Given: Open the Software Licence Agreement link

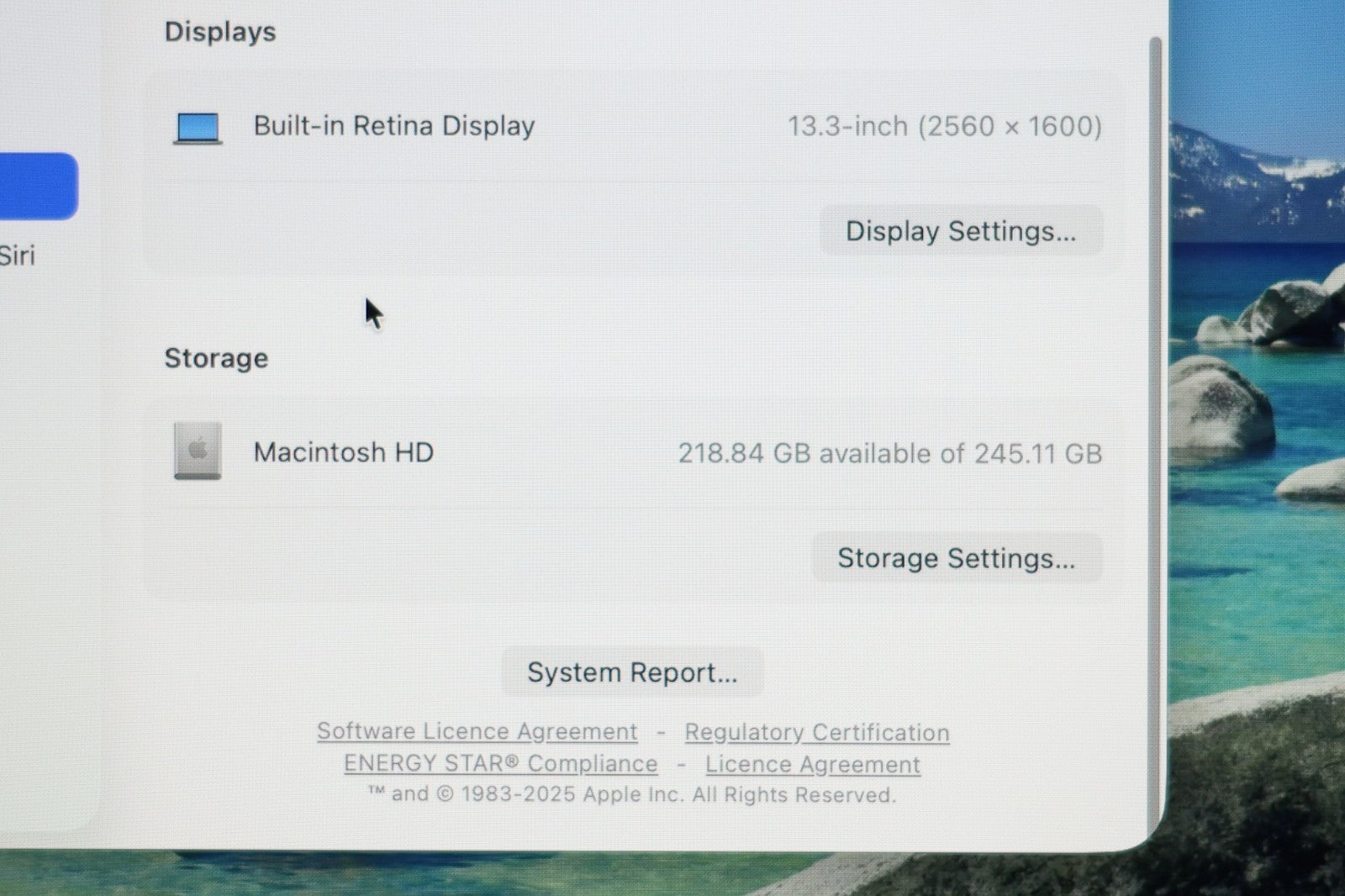Looking at the screenshot, I should pyautogui.click(x=477, y=731).
